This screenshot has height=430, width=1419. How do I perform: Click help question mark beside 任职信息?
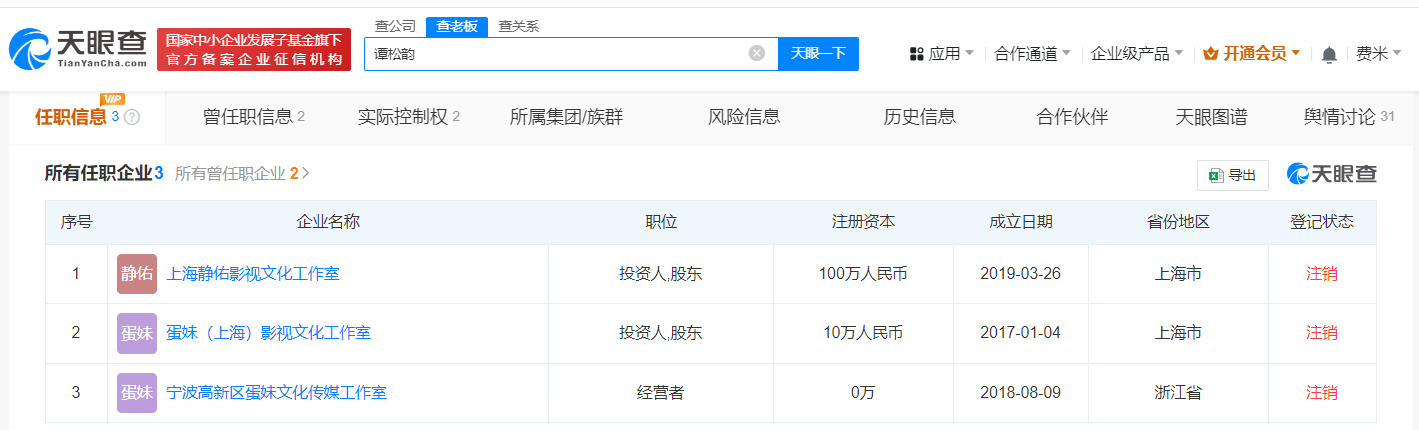tap(132, 117)
